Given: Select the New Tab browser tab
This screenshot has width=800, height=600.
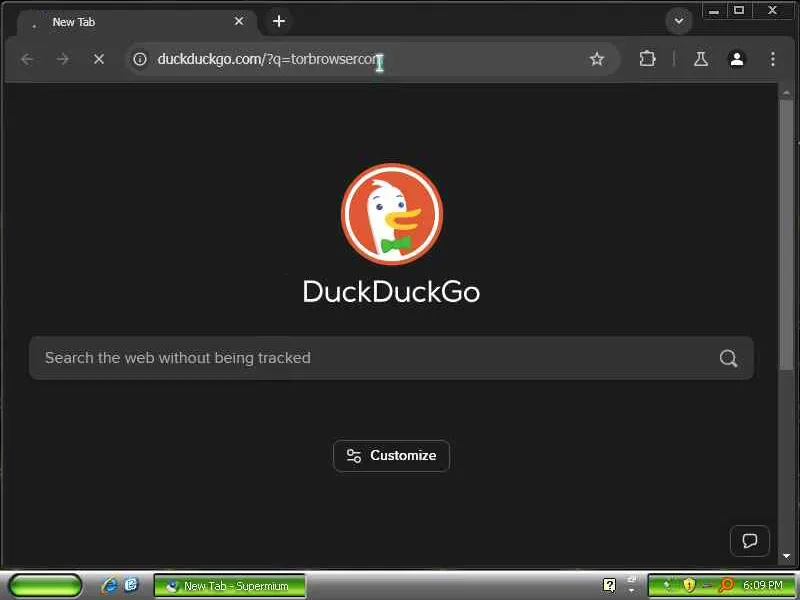Looking at the screenshot, I should click(x=137, y=22).
